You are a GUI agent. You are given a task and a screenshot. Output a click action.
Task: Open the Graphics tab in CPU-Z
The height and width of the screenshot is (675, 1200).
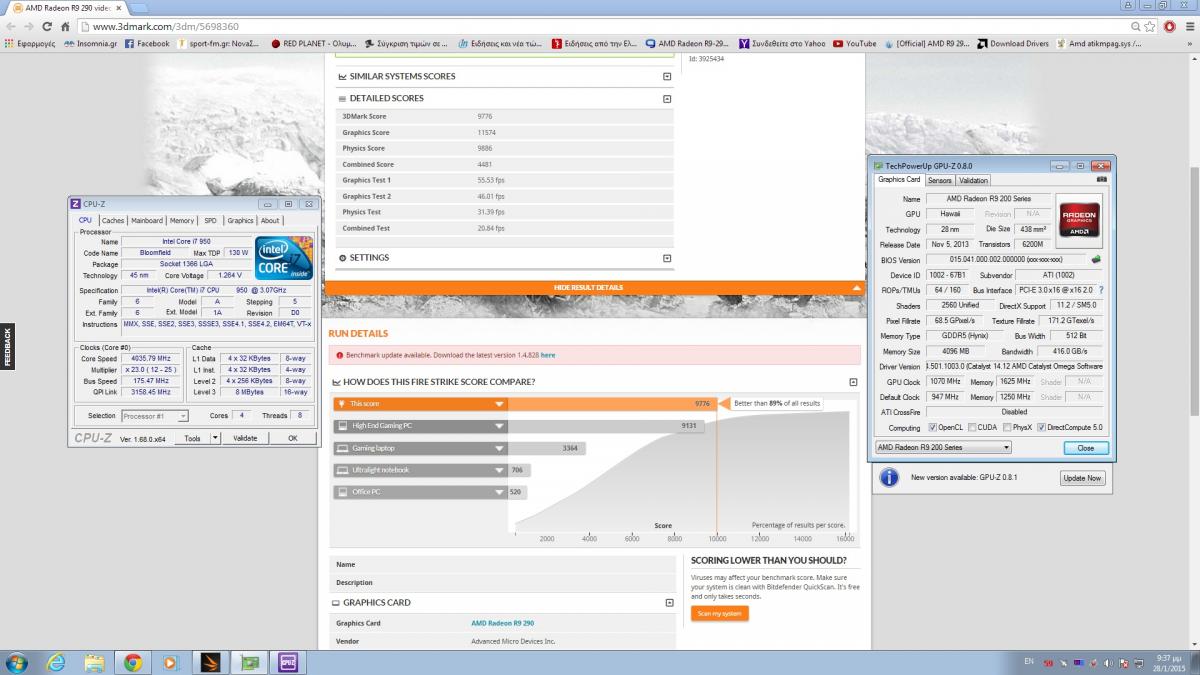tap(240, 220)
